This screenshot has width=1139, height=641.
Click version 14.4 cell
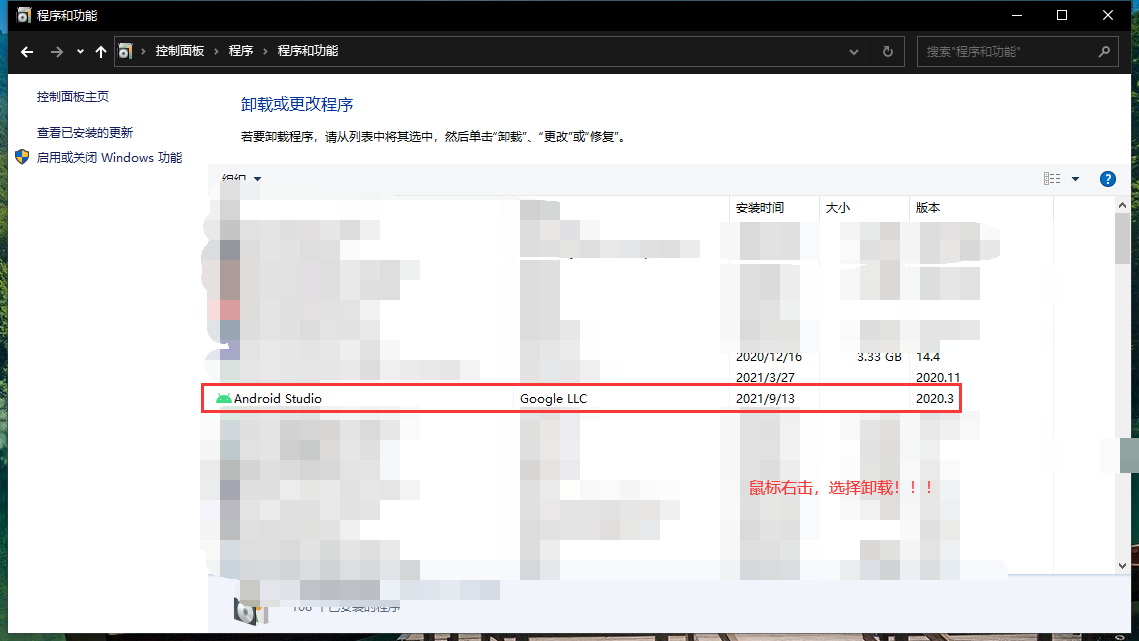pyautogui.click(x=928, y=357)
